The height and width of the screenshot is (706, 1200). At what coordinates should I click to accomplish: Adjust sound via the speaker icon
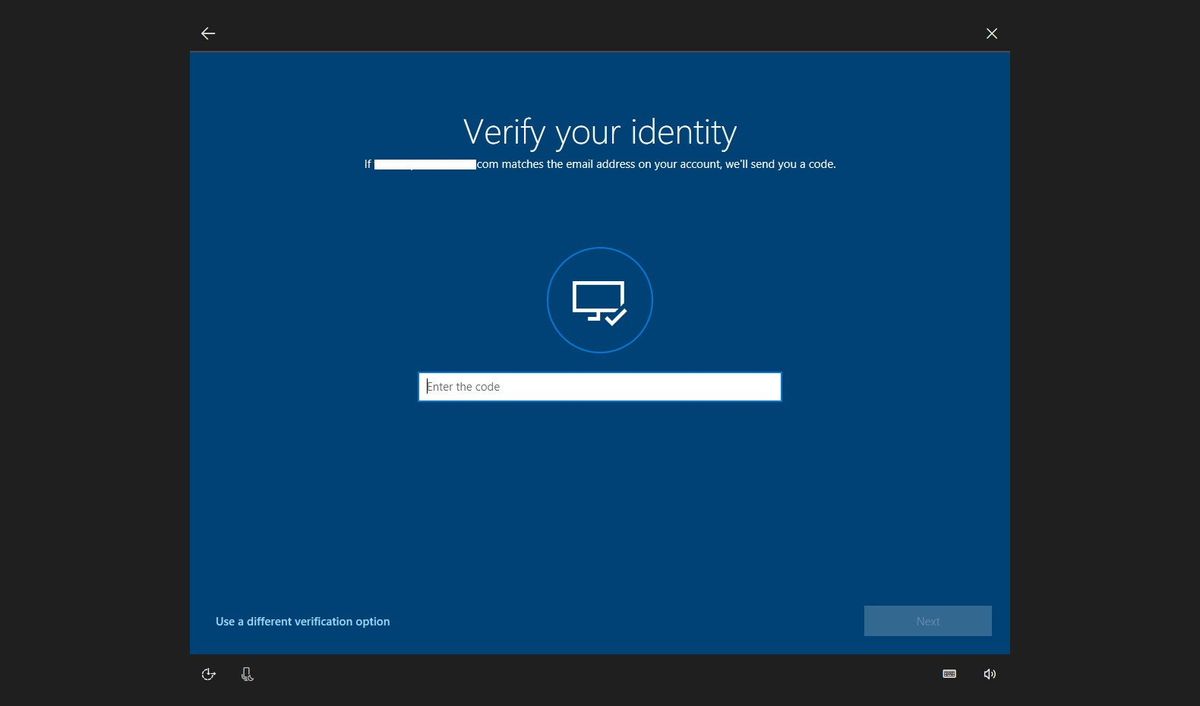coord(990,673)
